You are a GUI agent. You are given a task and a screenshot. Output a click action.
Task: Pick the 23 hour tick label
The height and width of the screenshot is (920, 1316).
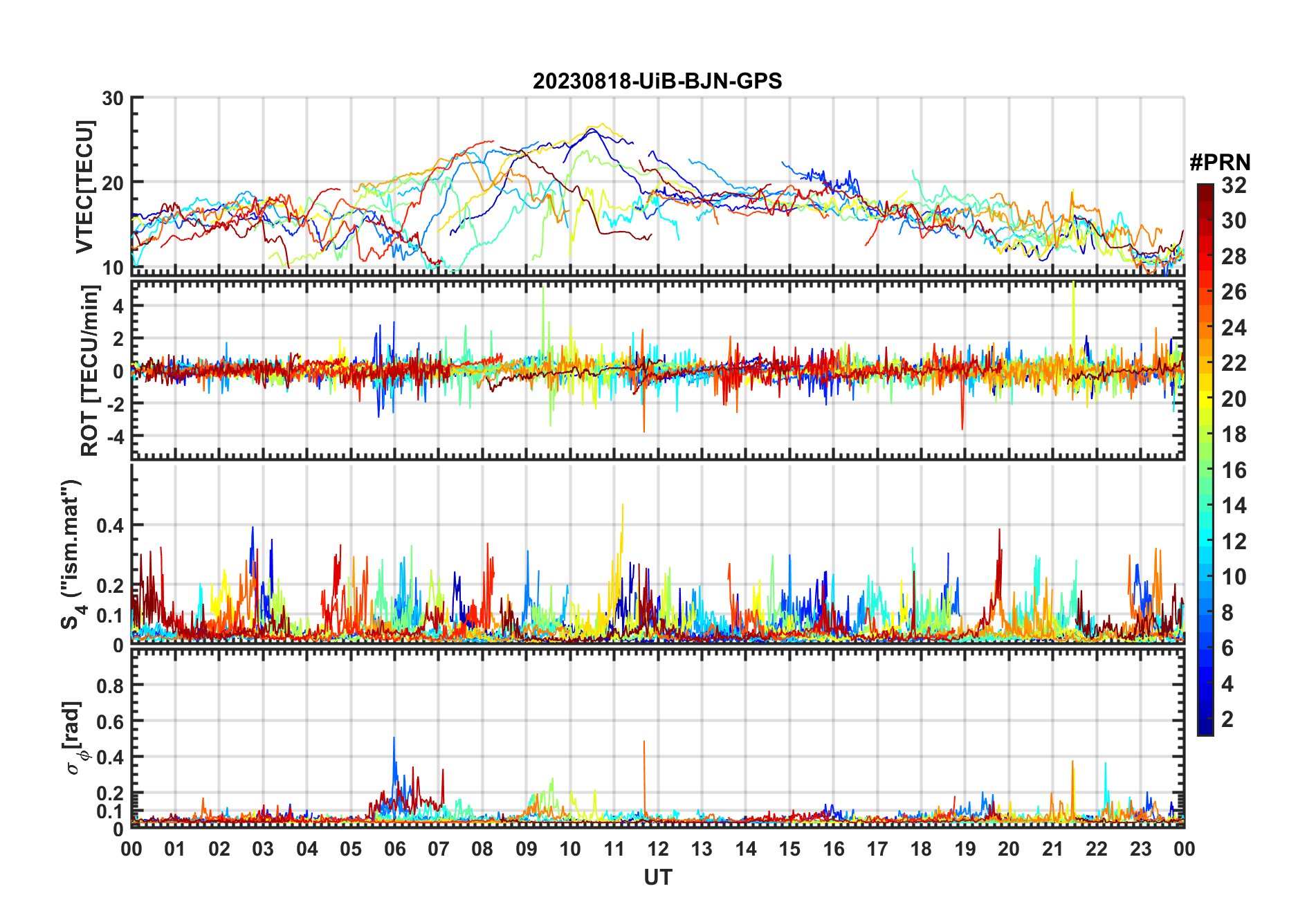[x=1140, y=849]
